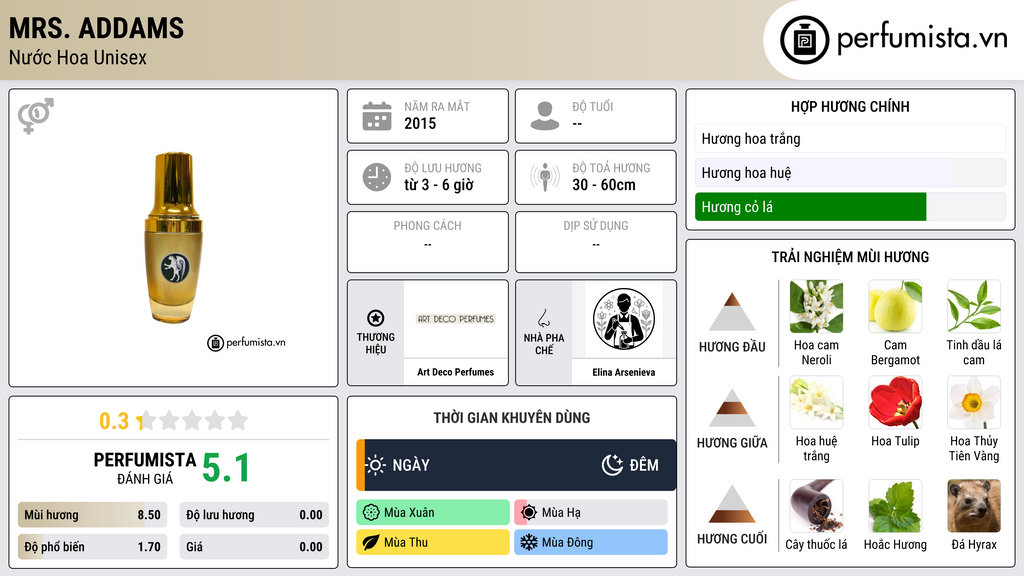Click the 'MRS. ADDAMS' title text
Screen dimensions: 1024x576
[x=97, y=28]
